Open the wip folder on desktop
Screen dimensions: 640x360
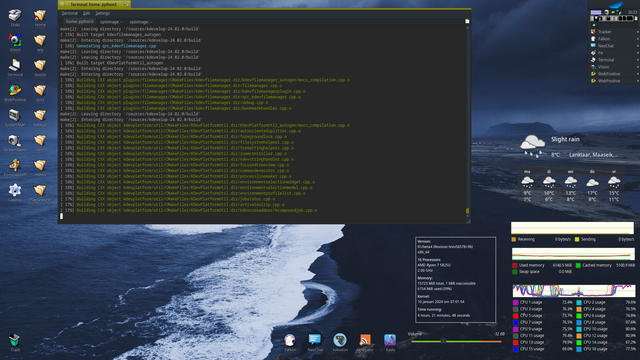pos(40,41)
